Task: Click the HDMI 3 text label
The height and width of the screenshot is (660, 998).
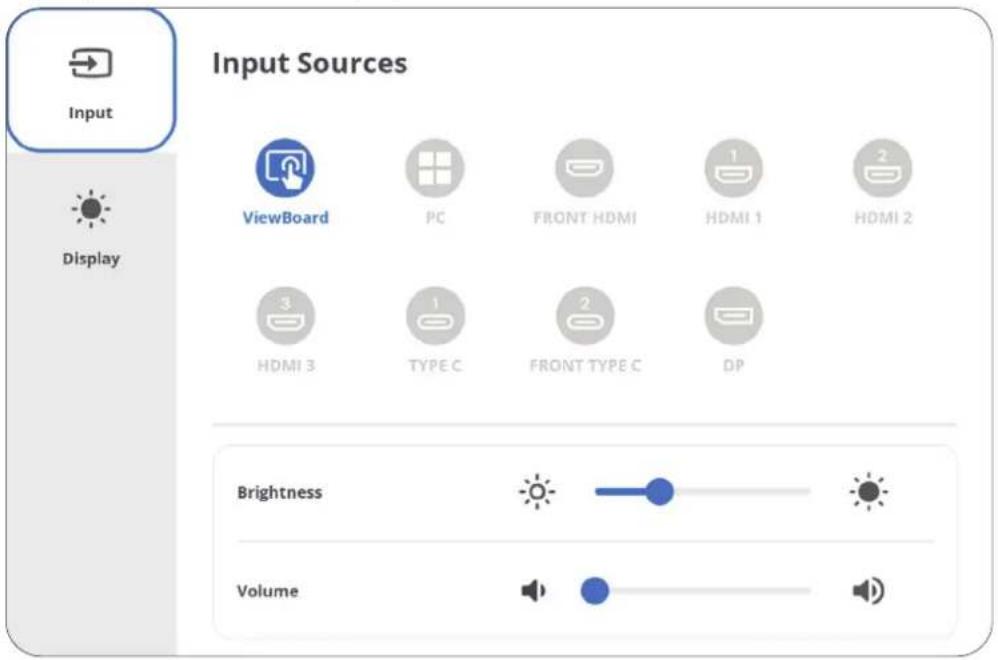Action: (286, 365)
